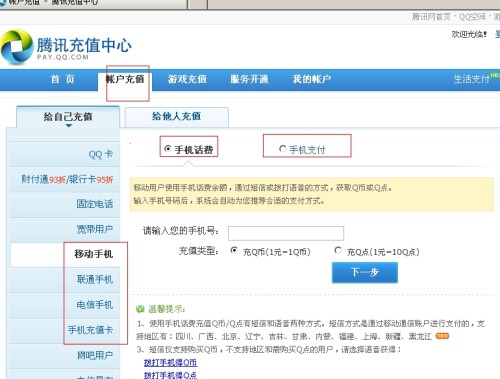
Task: Open the 拨打手机得Q点 link
Action: tap(170, 375)
